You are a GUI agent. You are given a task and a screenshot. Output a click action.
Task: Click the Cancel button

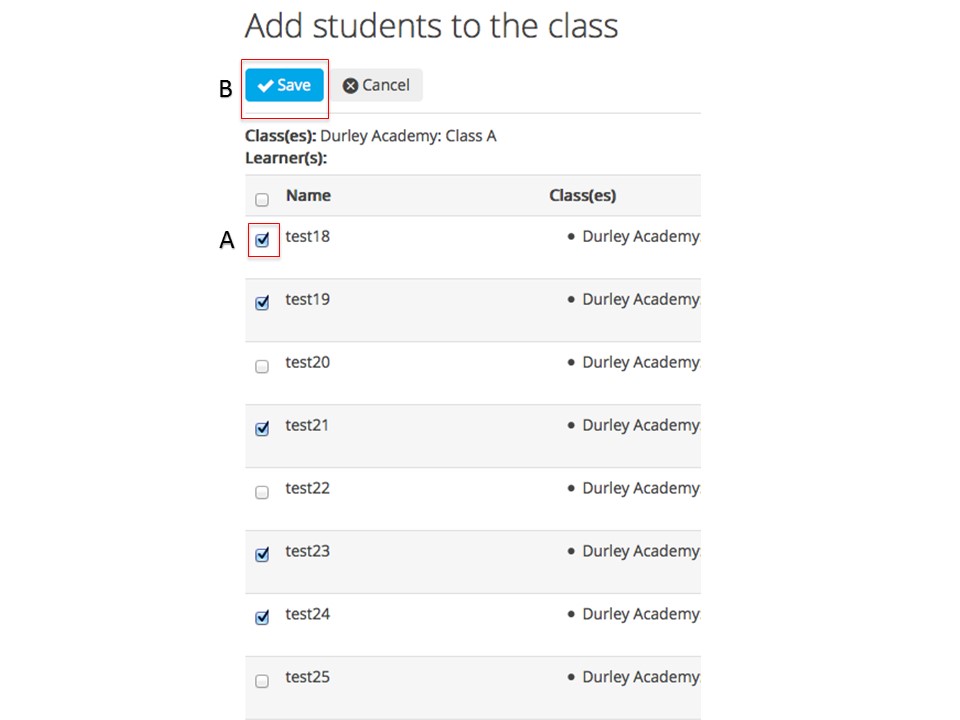pos(377,85)
